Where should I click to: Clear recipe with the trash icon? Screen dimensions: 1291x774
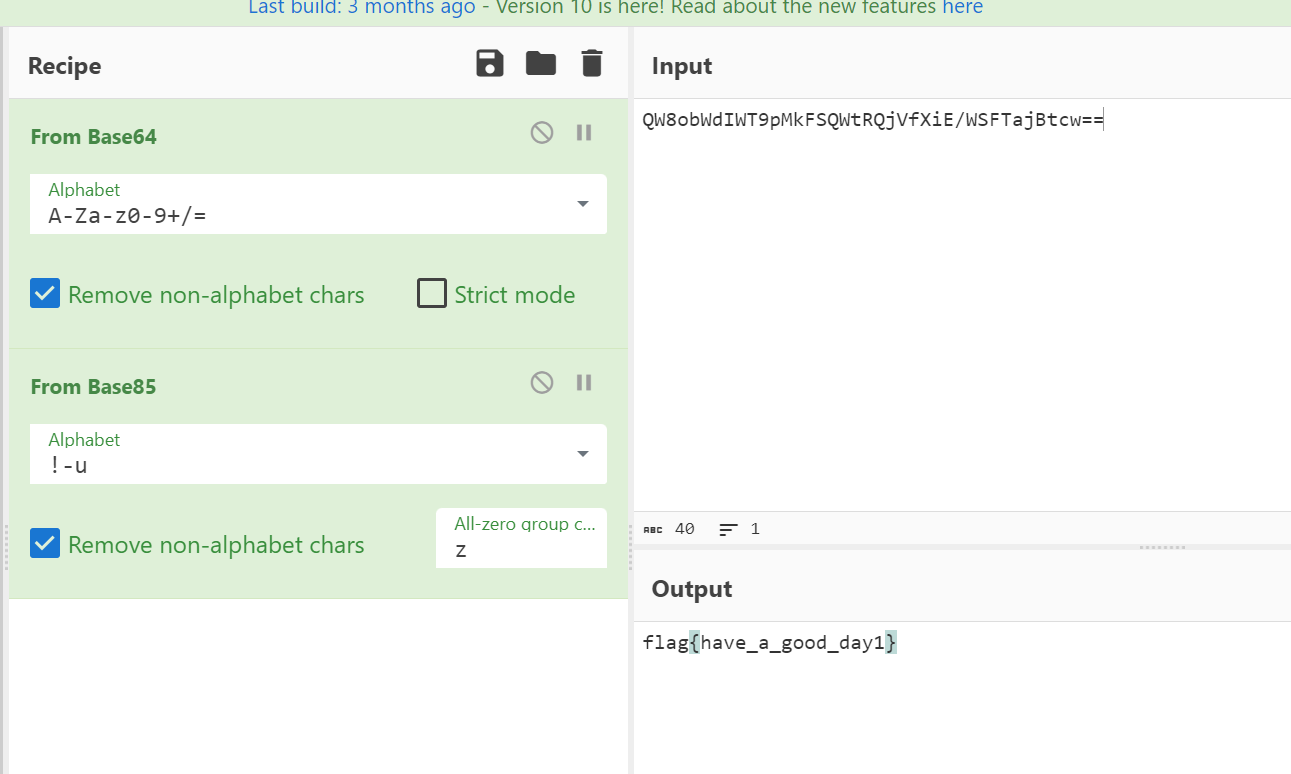(592, 64)
